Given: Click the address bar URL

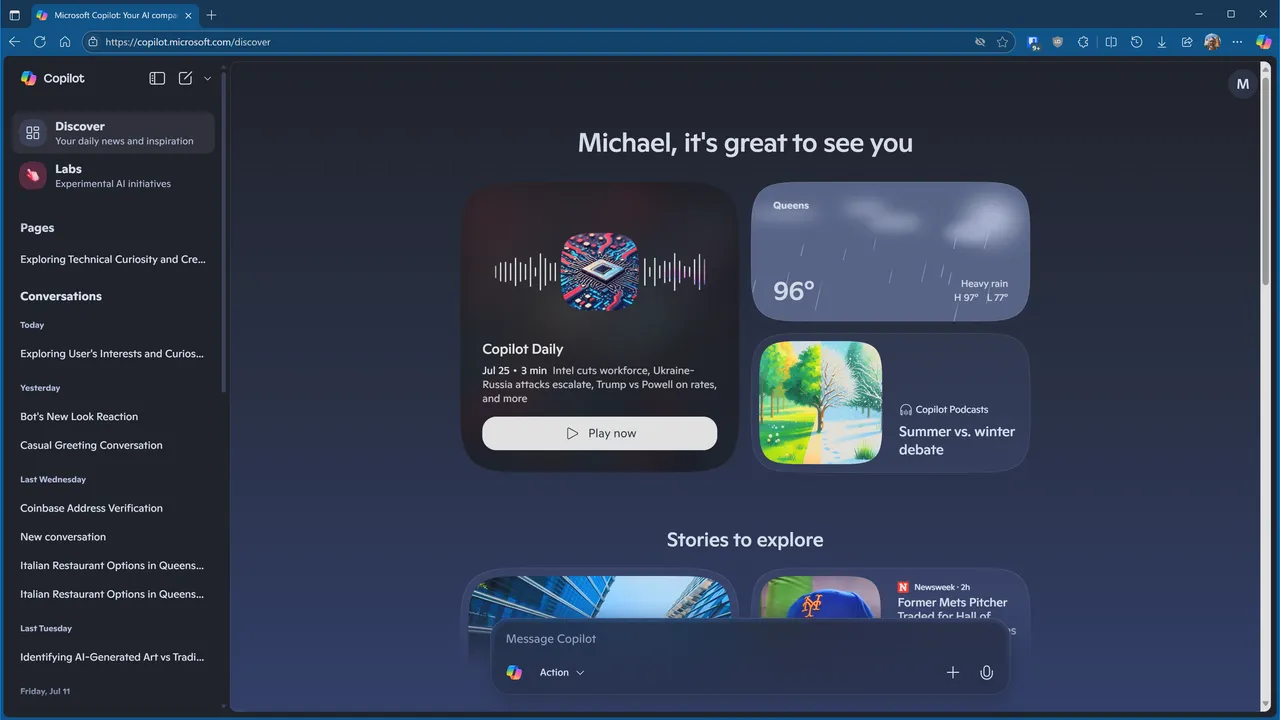Looking at the screenshot, I should click(x=188, y=42).
